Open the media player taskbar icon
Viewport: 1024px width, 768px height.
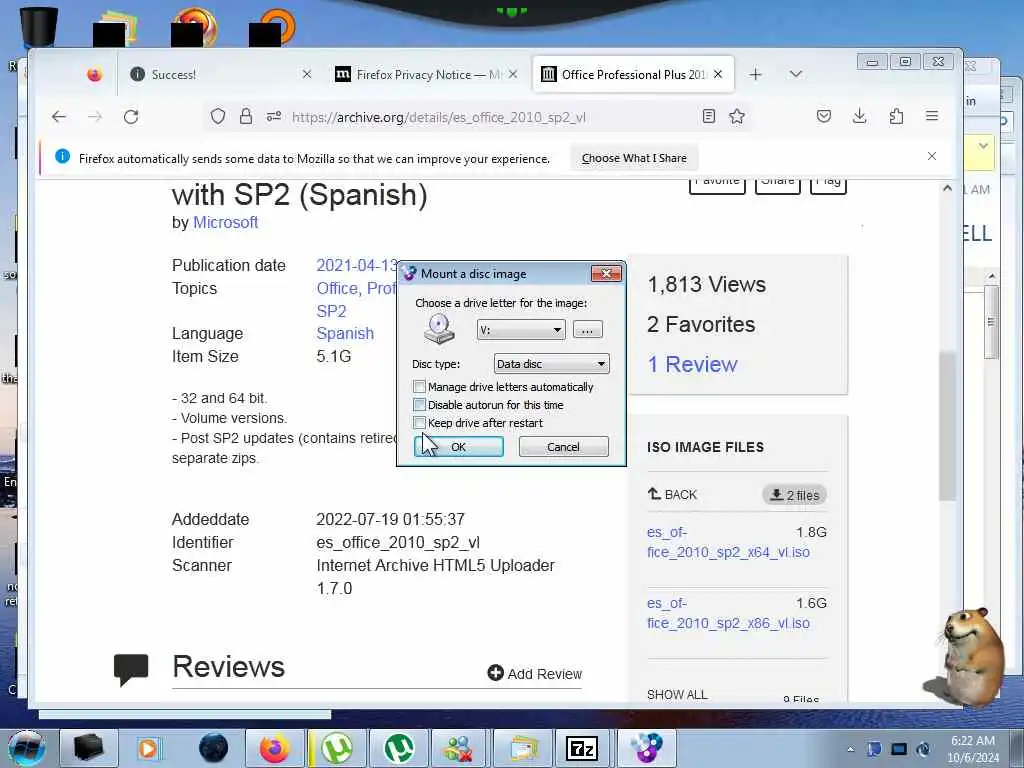(148, 748)
